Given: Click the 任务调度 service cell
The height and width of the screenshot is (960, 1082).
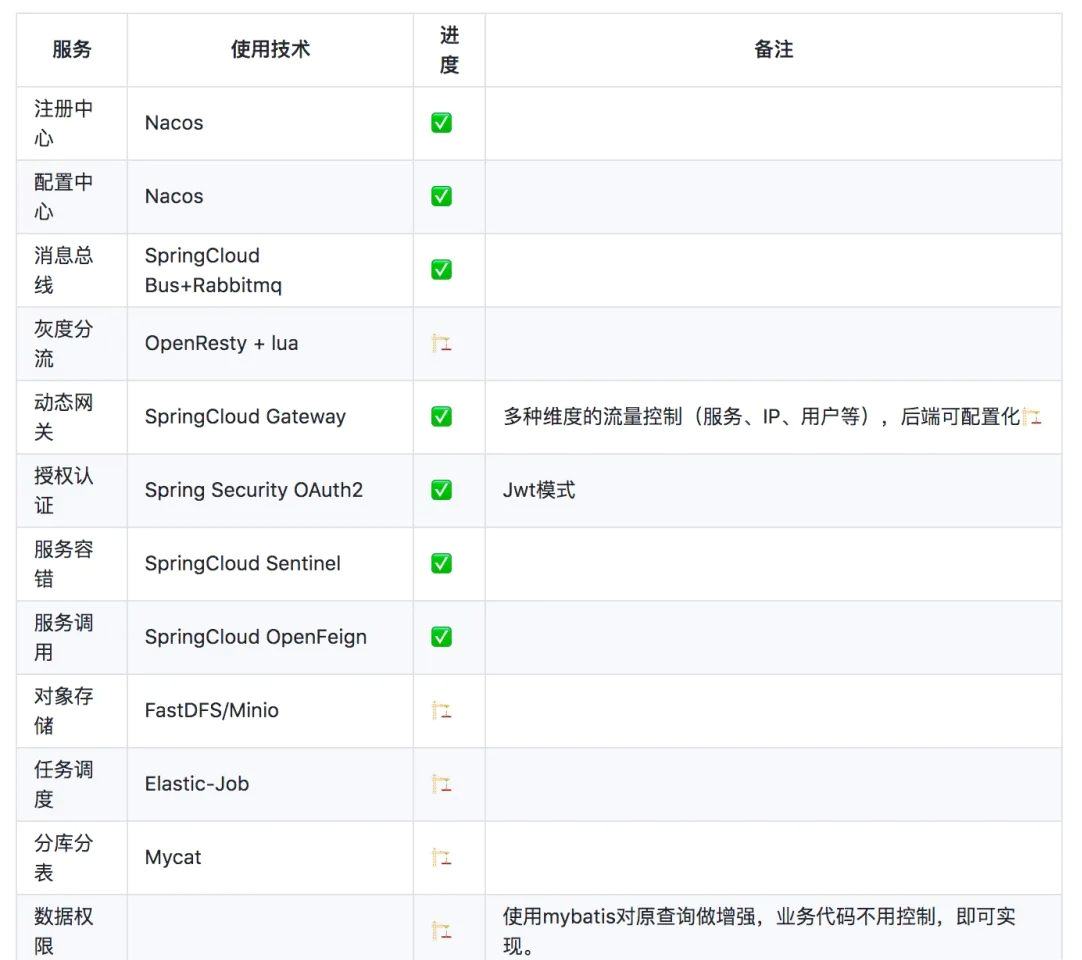Looking at the screenshot, I should coord(72,784).
